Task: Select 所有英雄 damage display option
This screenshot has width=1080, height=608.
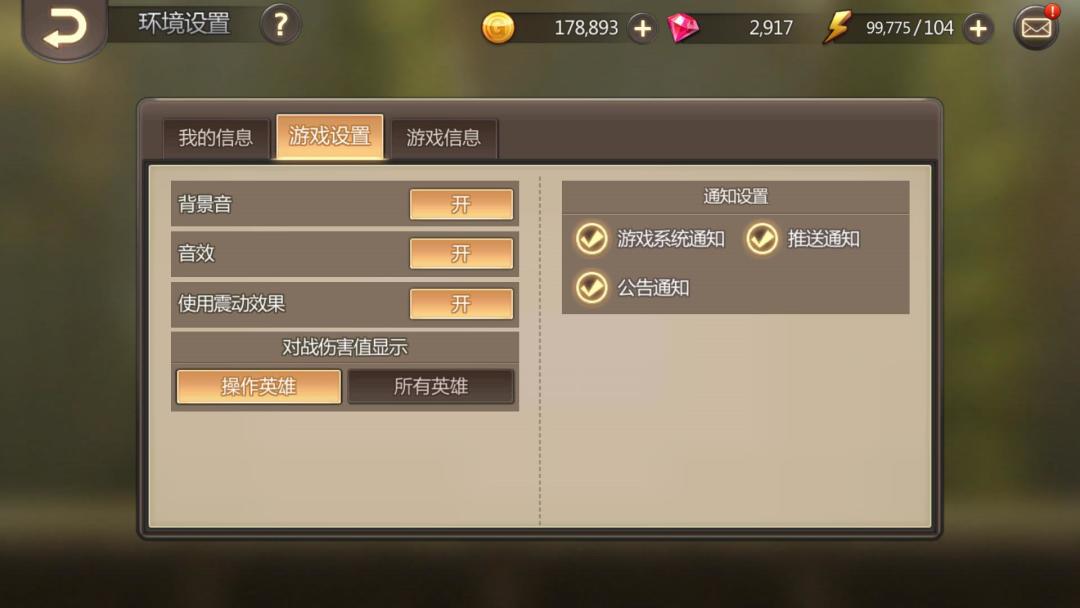Action: point(431,386)
